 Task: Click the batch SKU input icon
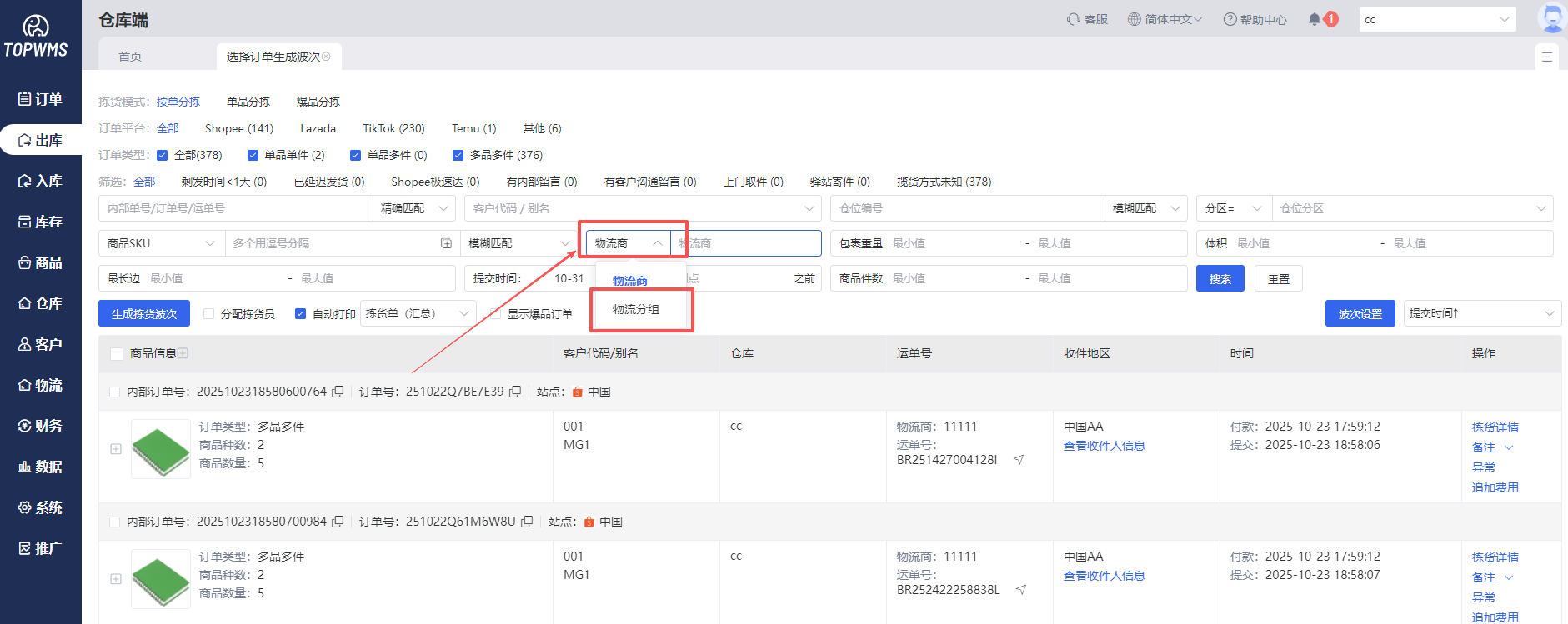tap(446, 243)
